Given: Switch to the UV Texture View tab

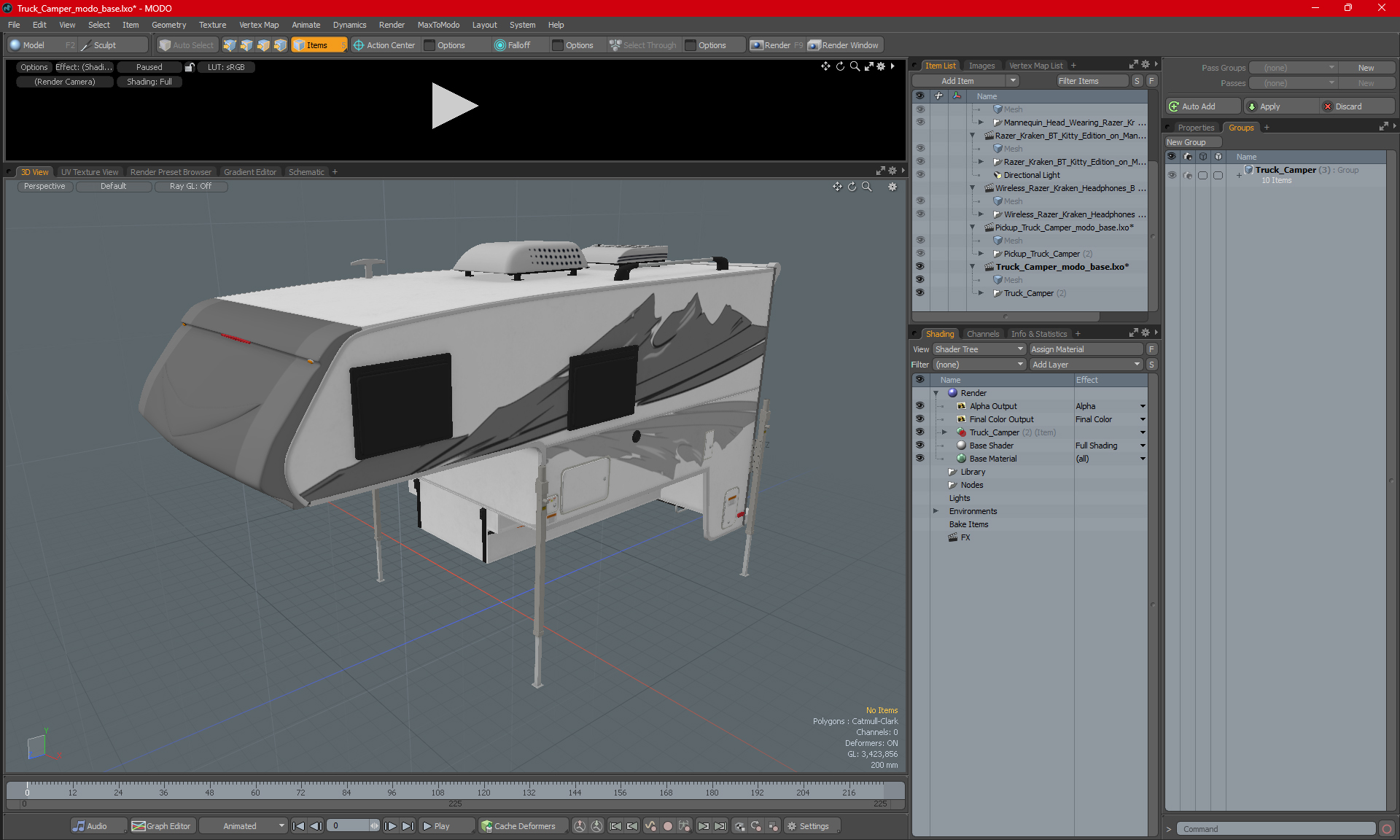Looking at the screenshot, I should [x=90, y=172].
